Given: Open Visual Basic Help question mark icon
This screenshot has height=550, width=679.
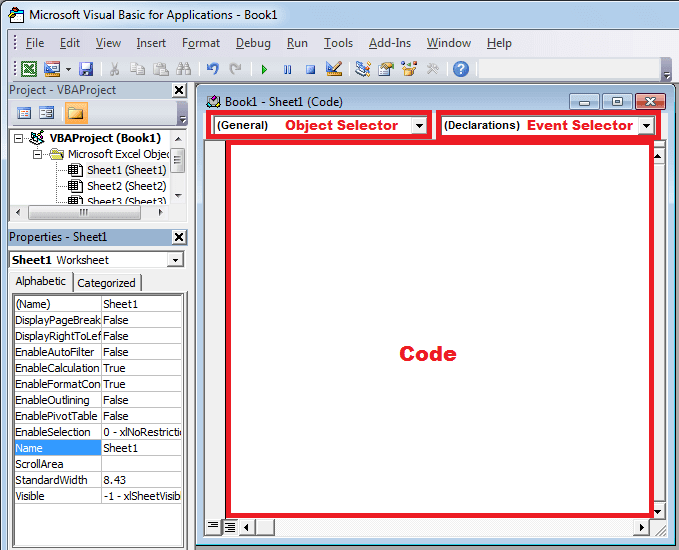Looking at the screenshot, I should 461,69.
